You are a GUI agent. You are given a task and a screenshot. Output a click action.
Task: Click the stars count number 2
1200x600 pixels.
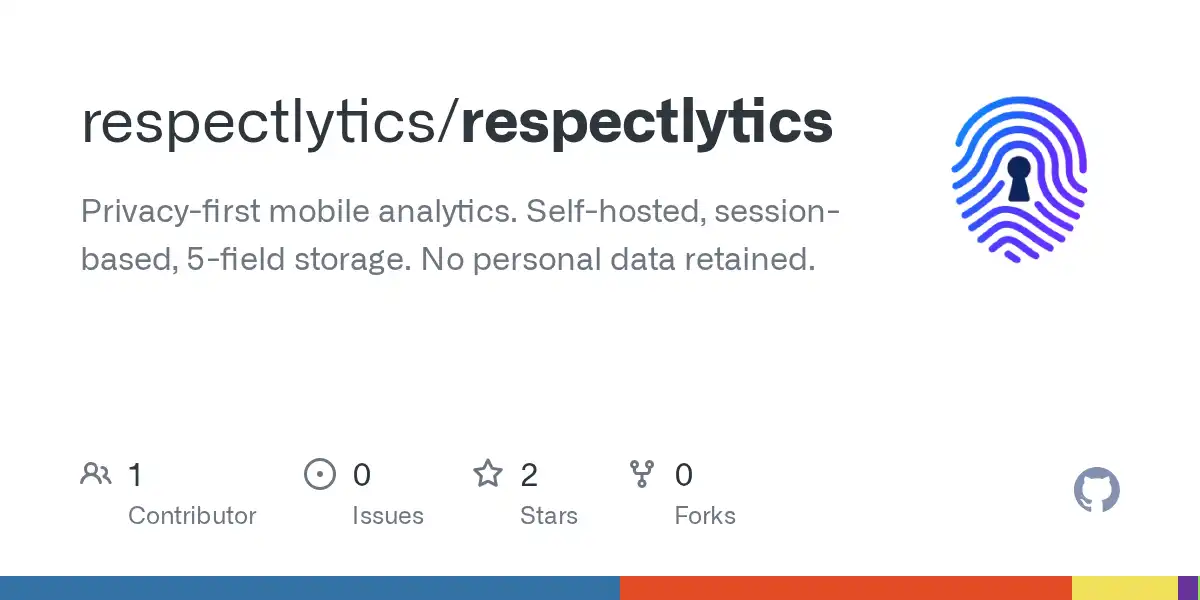coord(529,475)
